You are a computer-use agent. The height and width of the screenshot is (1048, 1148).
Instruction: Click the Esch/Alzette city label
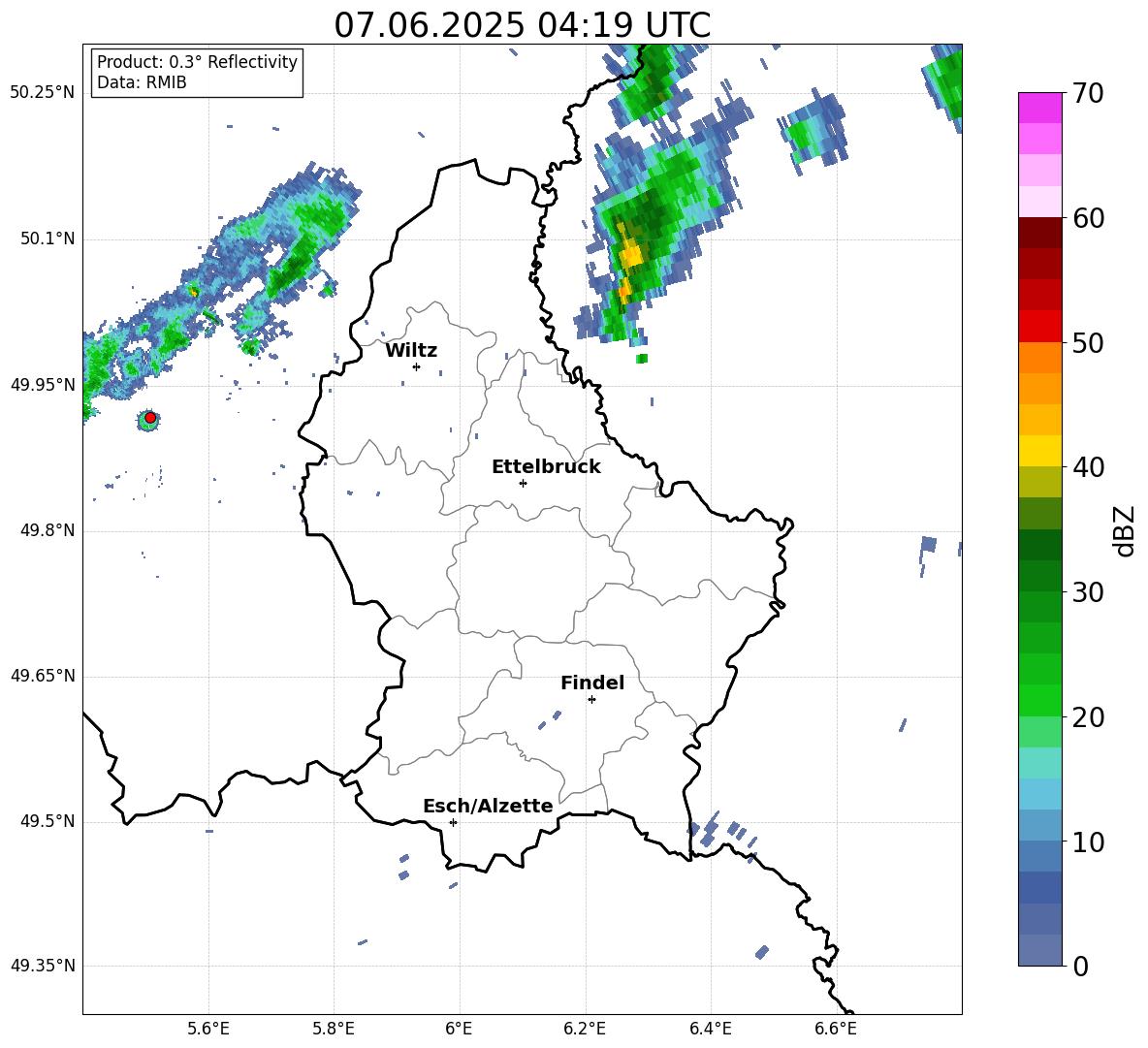point(488,806)
